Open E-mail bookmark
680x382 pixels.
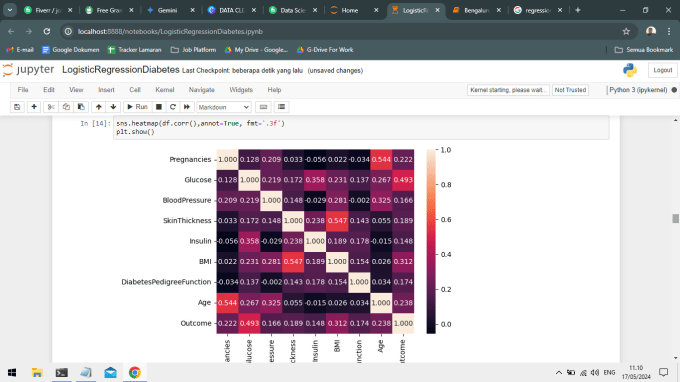pos(20,50)
